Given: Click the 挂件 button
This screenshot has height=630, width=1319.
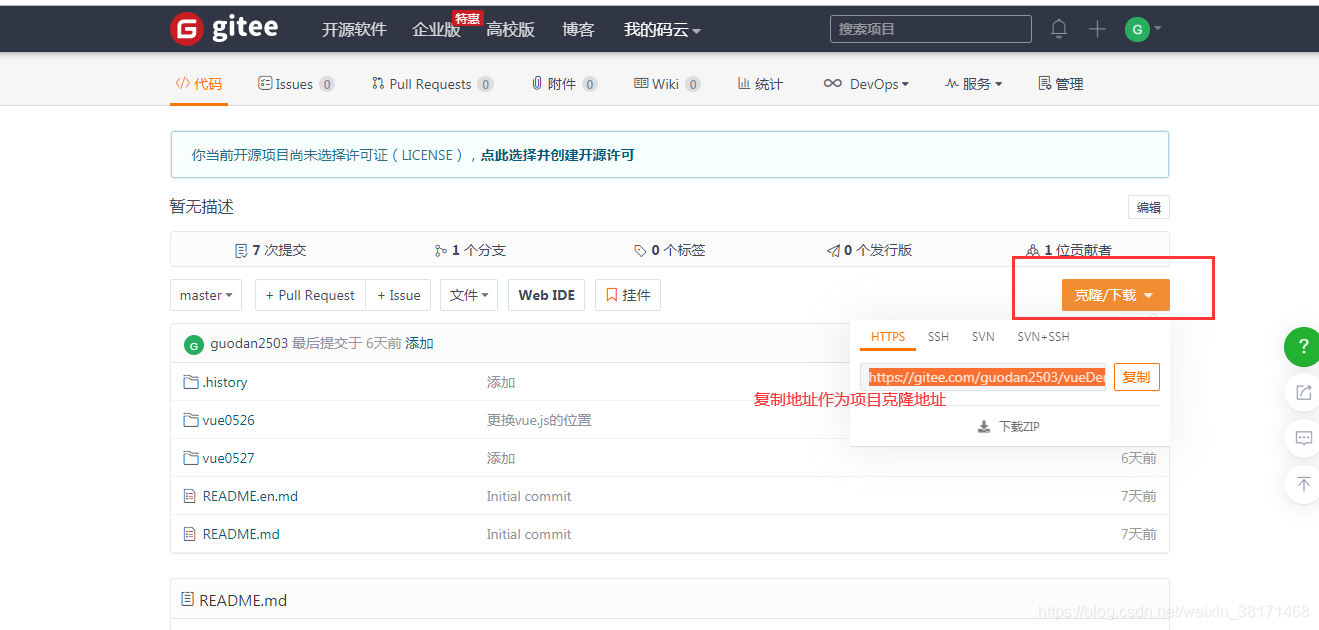Looking at the screenshot, I should coord(628,295).
